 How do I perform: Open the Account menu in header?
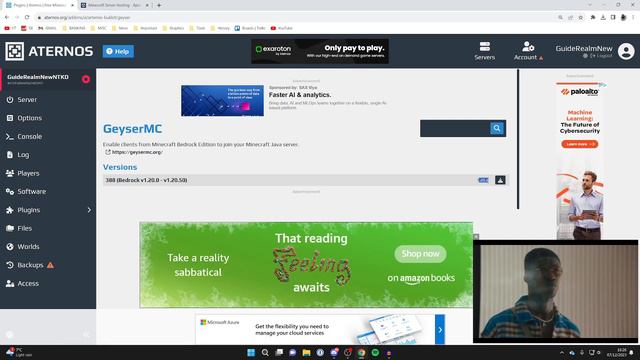click(528, 51)
